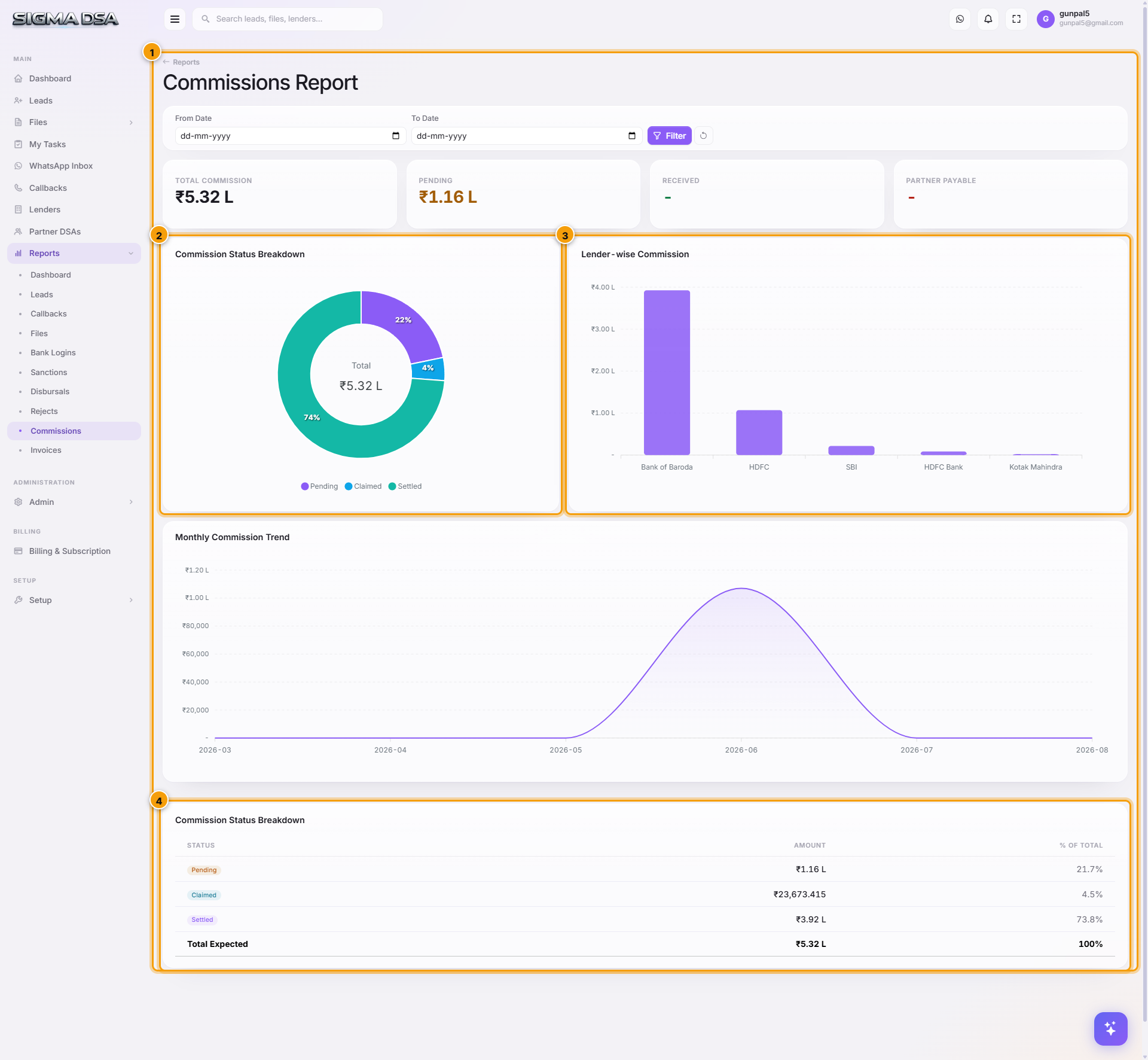Click the Setup wrench icon
The width and height of the screenshot is (1148, 1060).
[x=19, y=600]
